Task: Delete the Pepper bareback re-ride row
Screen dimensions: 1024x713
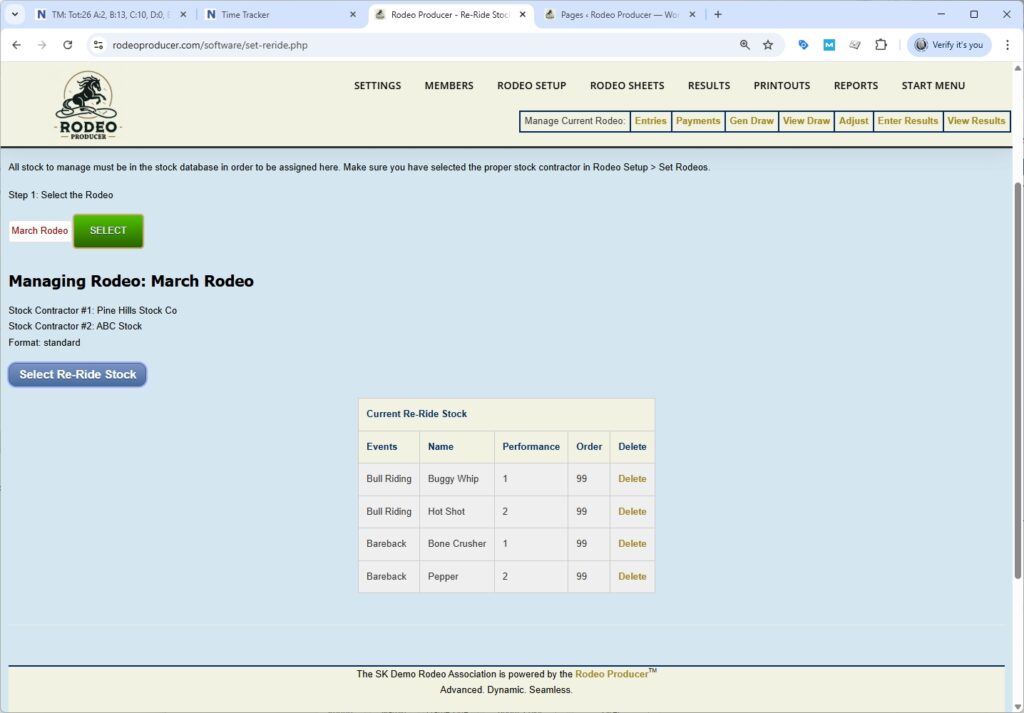Action: (x=632, y=577)
